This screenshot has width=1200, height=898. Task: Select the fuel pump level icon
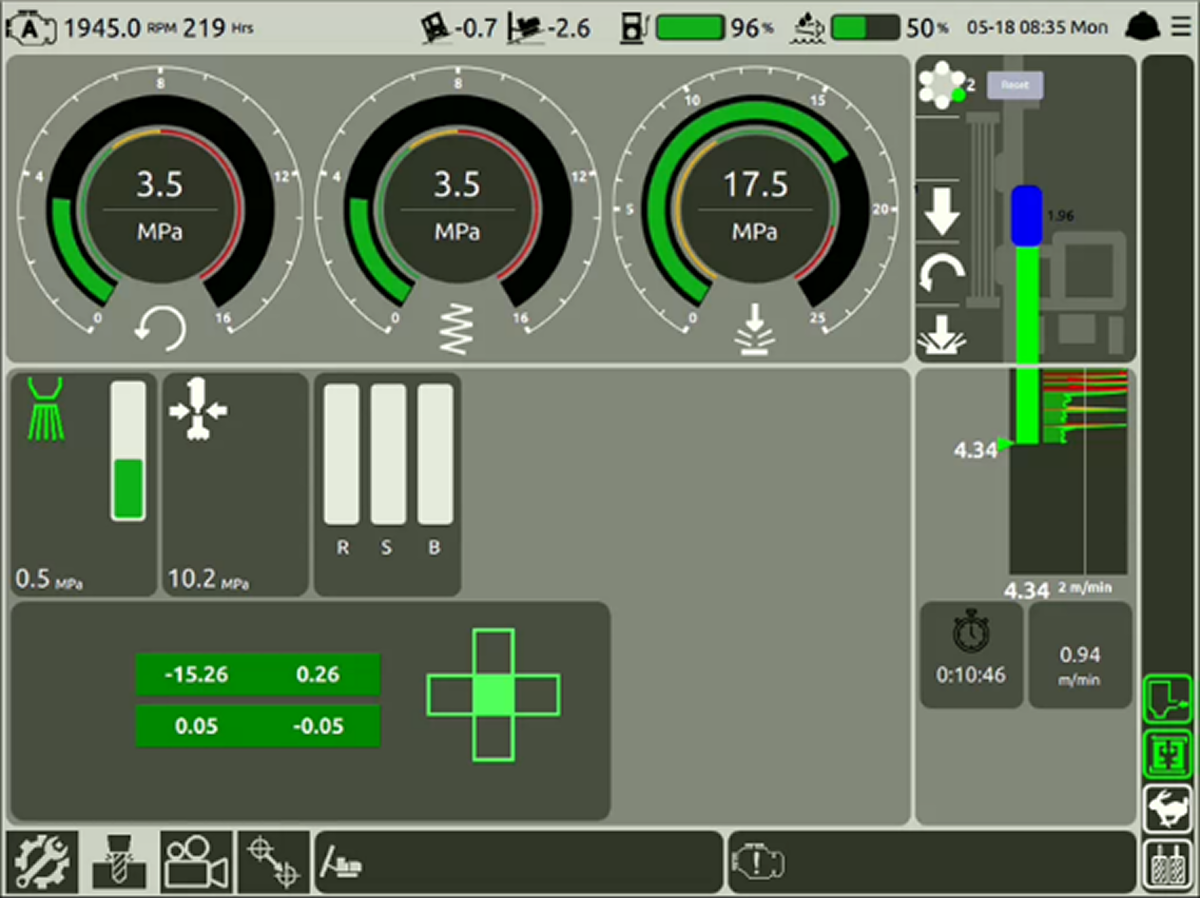coord(634,28)
